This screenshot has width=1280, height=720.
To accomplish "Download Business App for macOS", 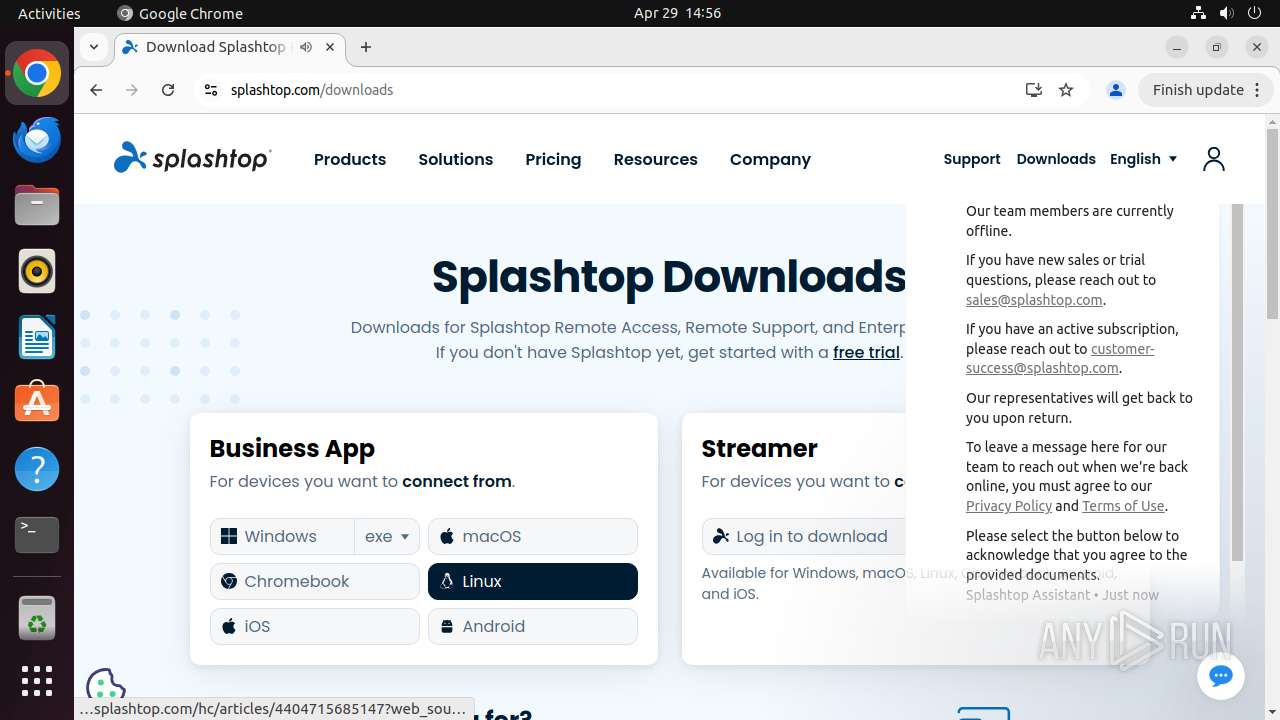I will pyautogui.click(x=533, y=536).
